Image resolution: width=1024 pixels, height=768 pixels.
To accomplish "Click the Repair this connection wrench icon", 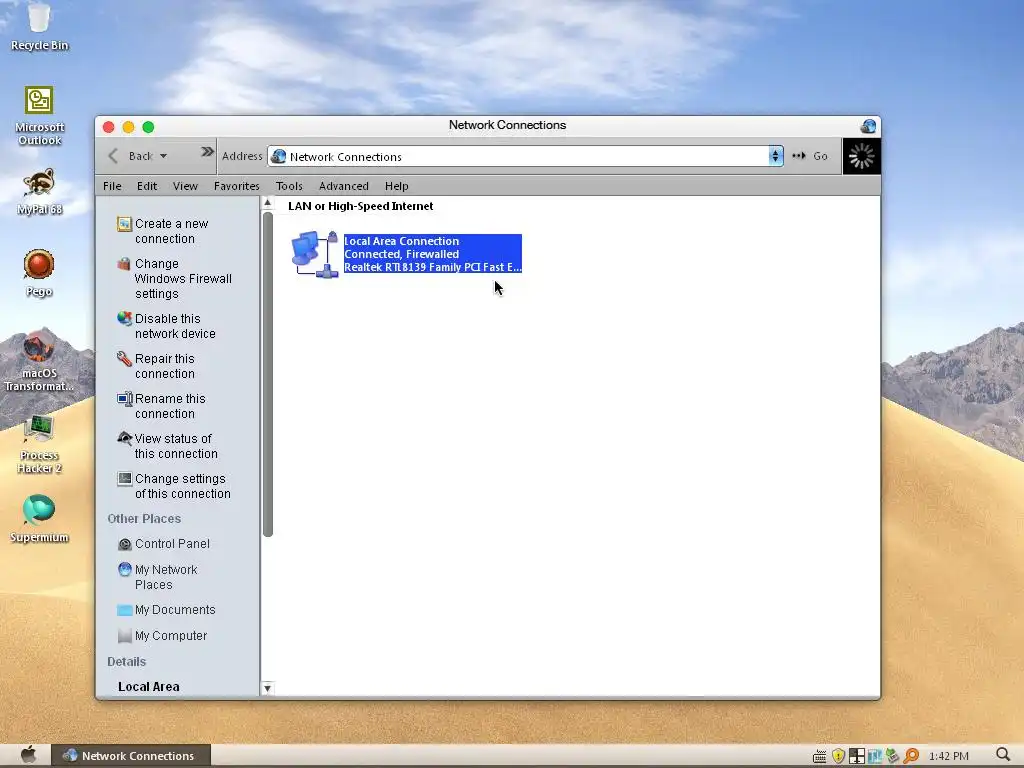I will (x=124, y=359).
